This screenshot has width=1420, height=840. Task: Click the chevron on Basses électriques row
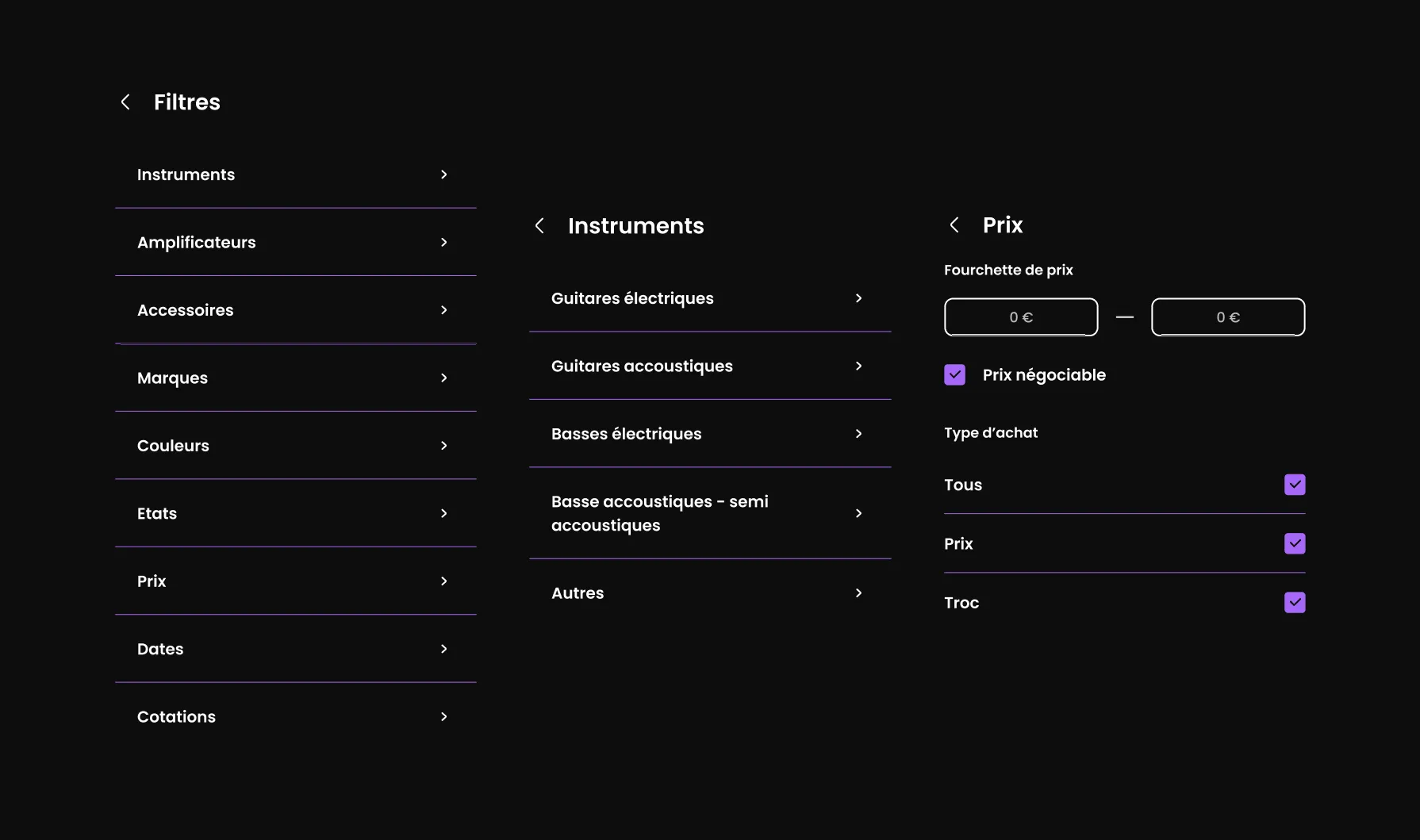(858, 434)
